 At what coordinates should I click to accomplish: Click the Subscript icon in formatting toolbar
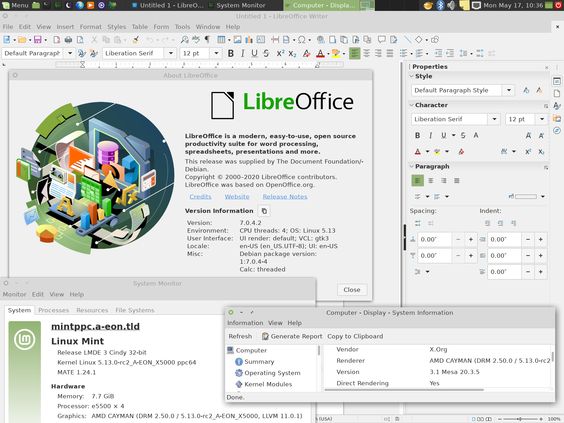tap(292, 53)
